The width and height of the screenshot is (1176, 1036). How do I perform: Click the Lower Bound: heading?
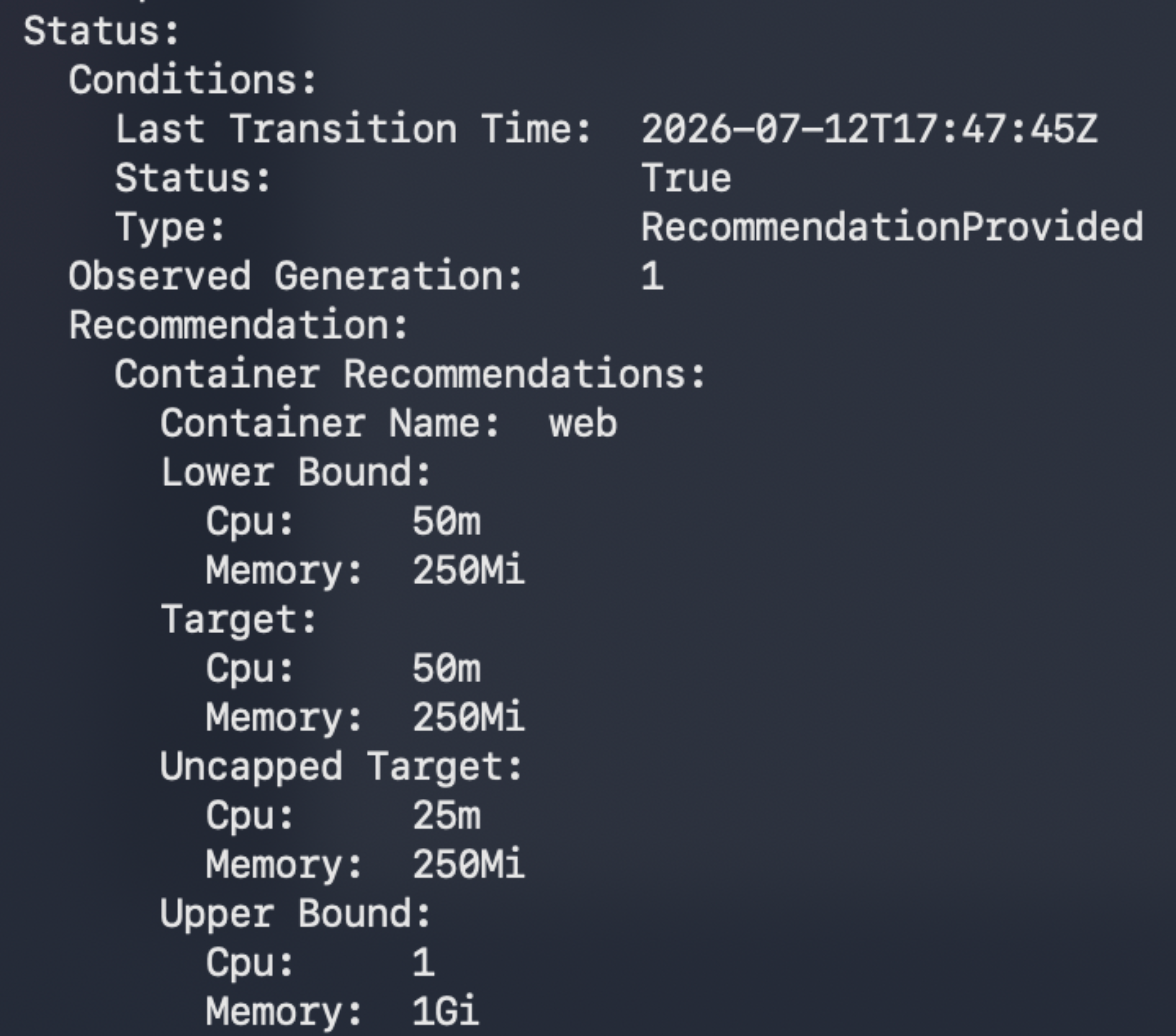pos(296,473)
